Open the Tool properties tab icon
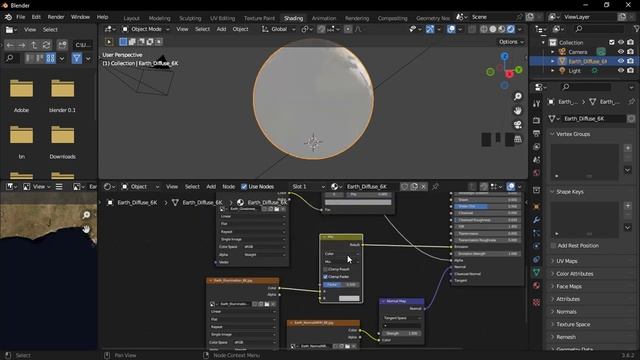This screenshot has width=640, height=360. pos(537,104)
